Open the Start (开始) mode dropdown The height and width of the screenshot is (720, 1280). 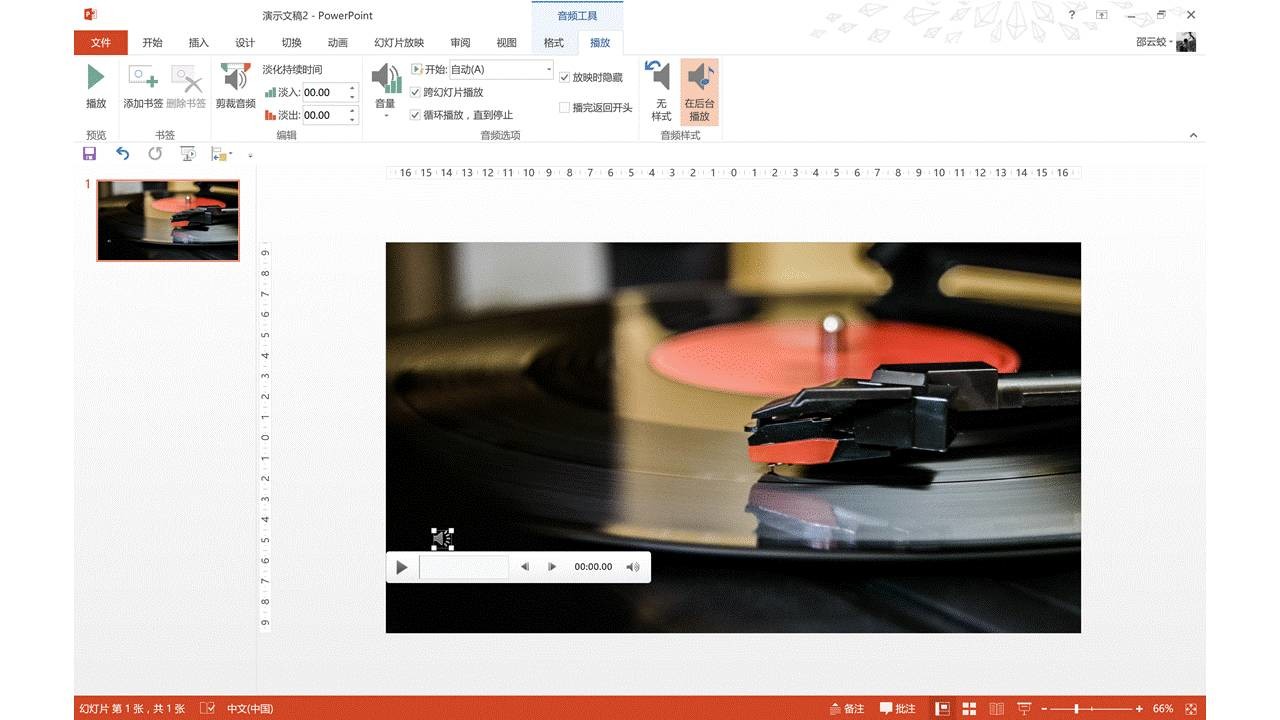click(548, 70)
